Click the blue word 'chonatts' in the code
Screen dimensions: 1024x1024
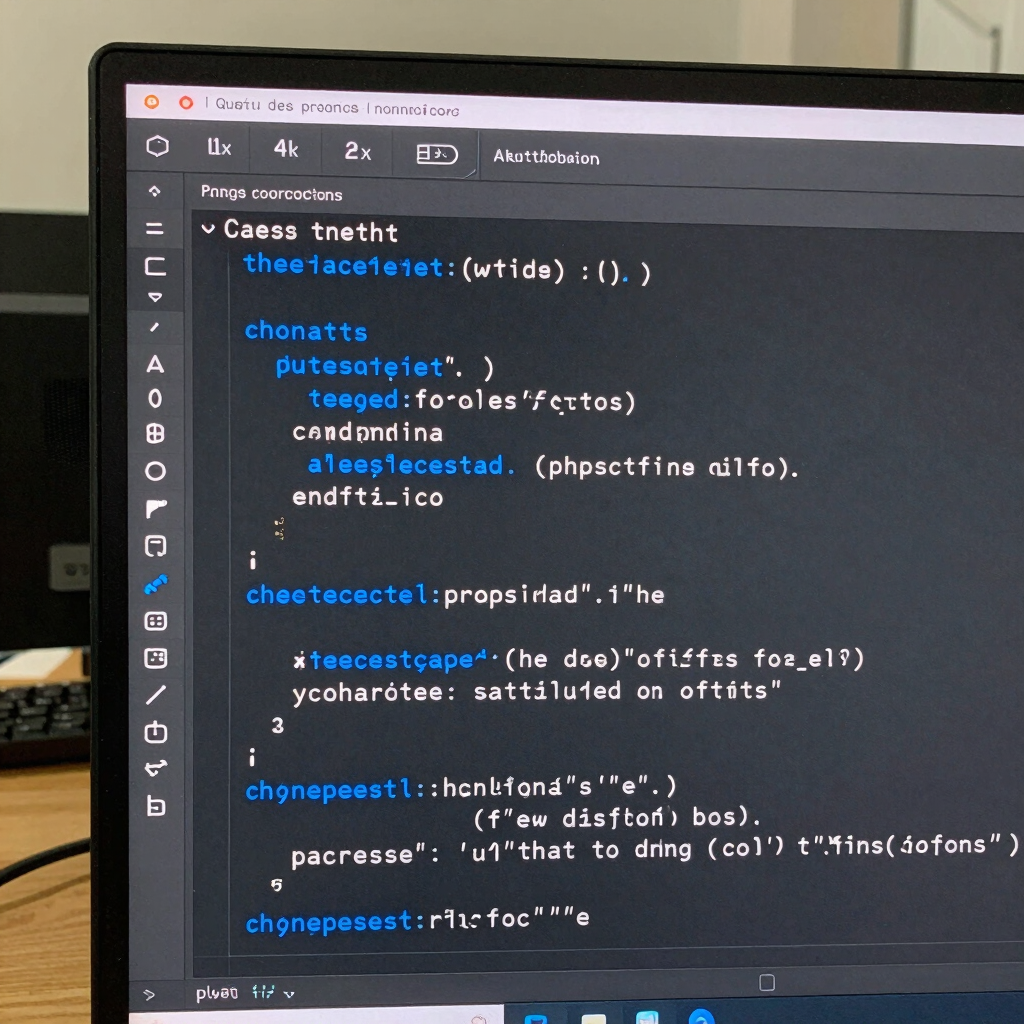(x=306, y=331)
